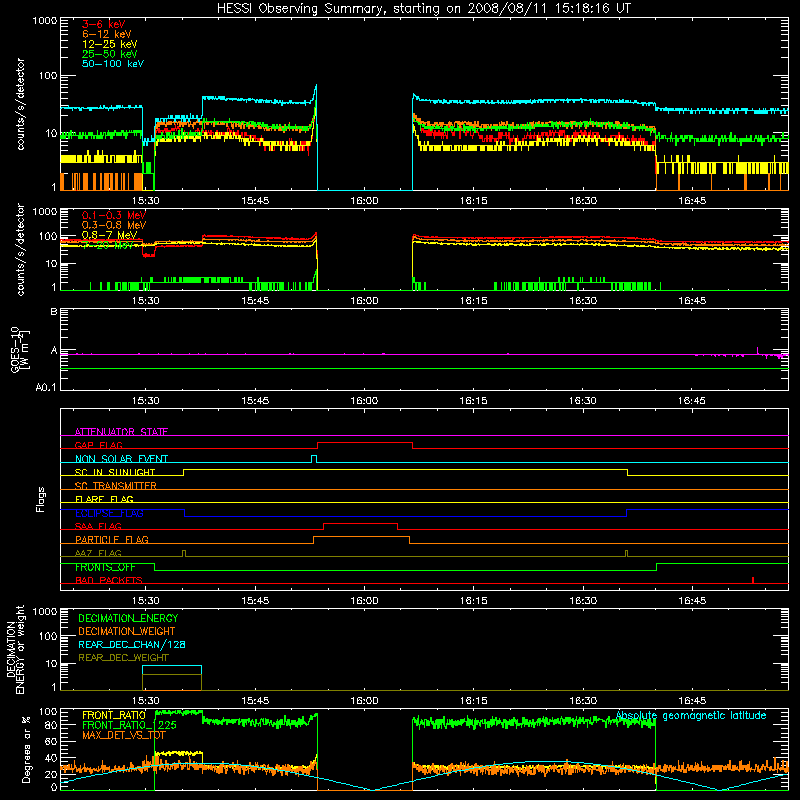Click the A0.1 level label on GOES axis
The image size is (800, 800).
coord(46,387)
